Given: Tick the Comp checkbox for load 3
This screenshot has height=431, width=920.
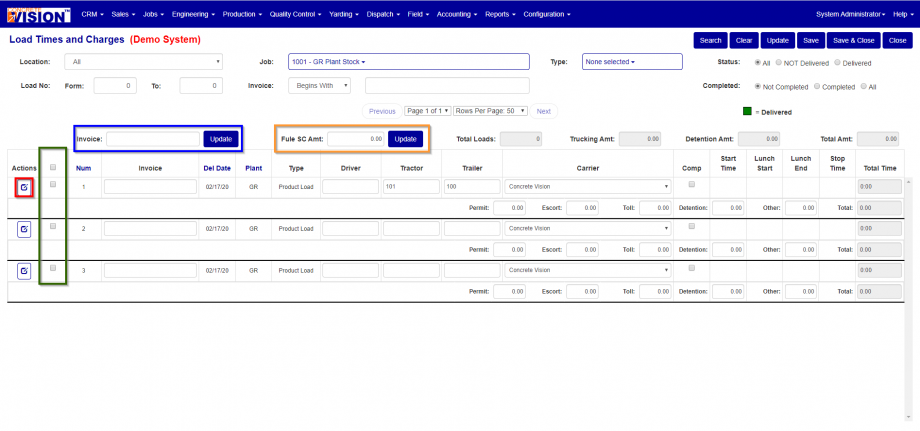Looking at the screenshot, I should click(x=691, y=268).
